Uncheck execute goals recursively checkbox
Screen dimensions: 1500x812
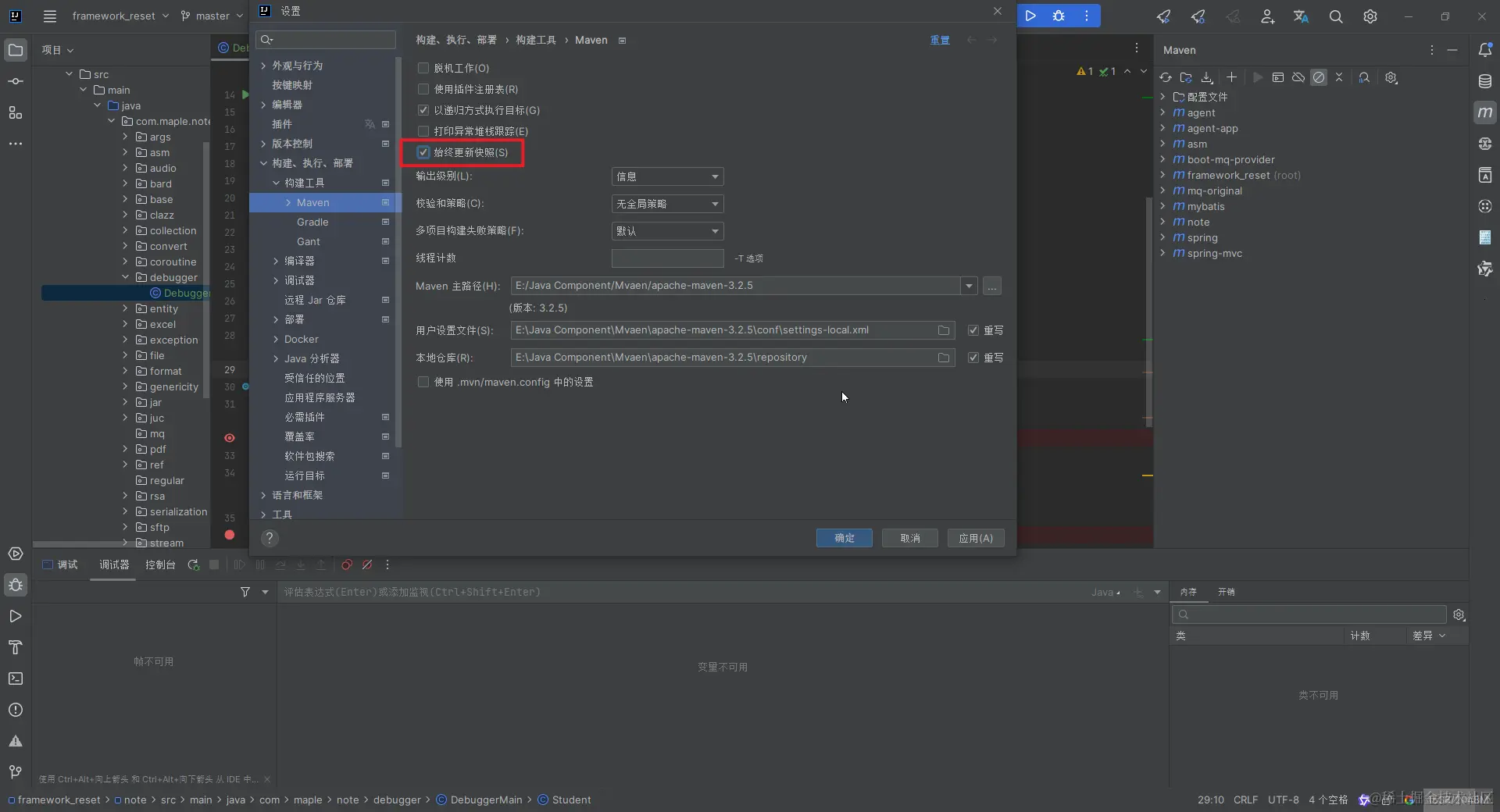point(423,110)
